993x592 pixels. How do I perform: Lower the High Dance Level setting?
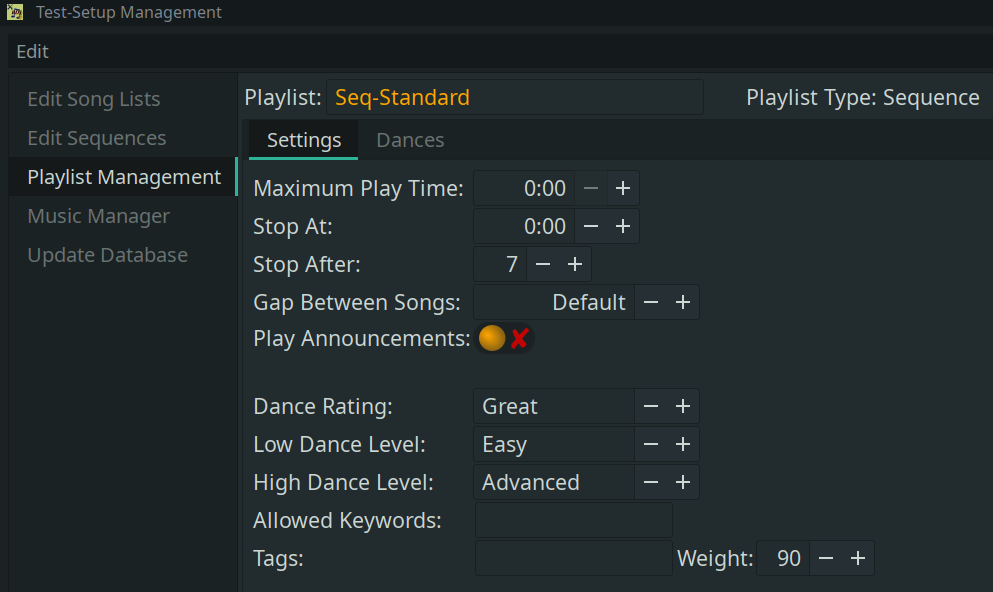[651, 482]
